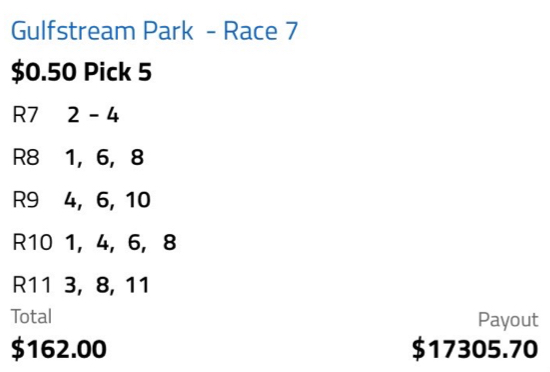This screenshot has height=372, width=550.
Task: Select the R8 picks 1, 6, 8
Action: pyautogui.click(x=105, y=157)
